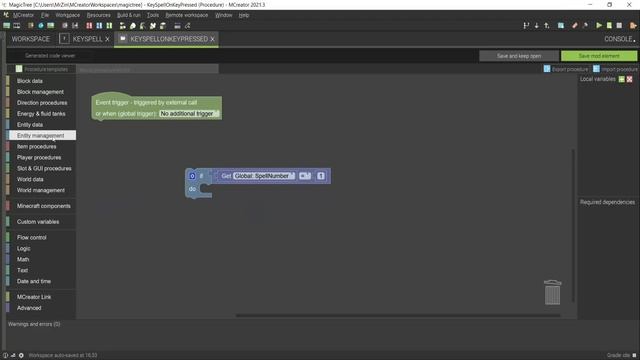Click the down arrow pull toolbar icon
The height and width of the screenshot is (360, 640).
click(x=536, y=25)
